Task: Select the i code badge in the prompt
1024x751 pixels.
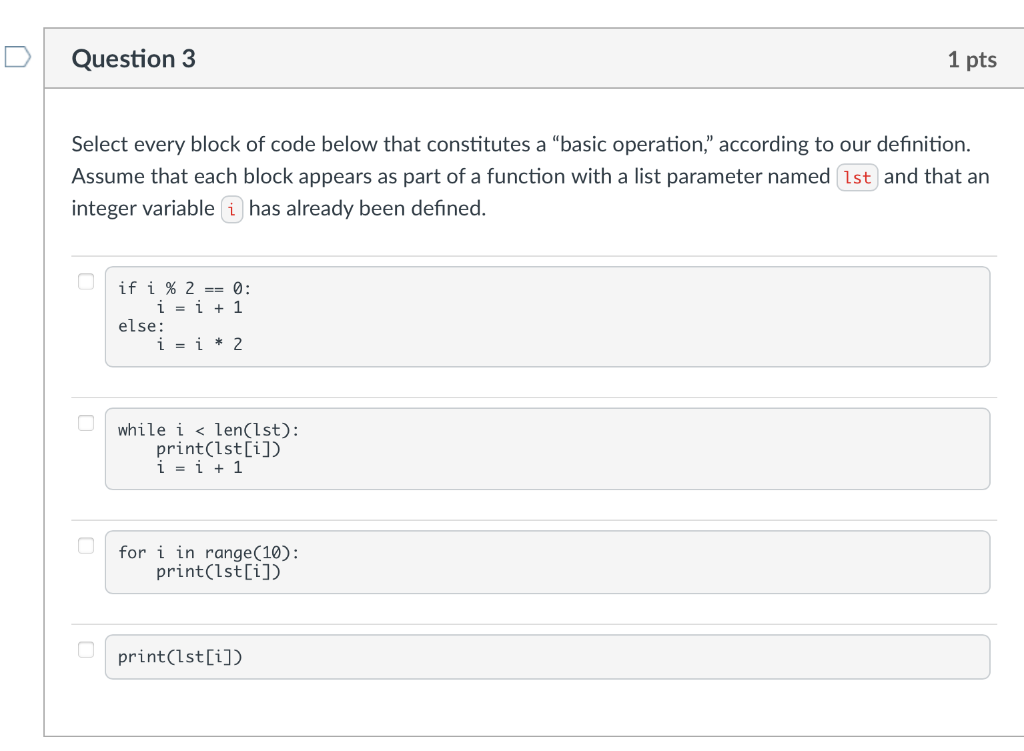Action: pos(231,209)
